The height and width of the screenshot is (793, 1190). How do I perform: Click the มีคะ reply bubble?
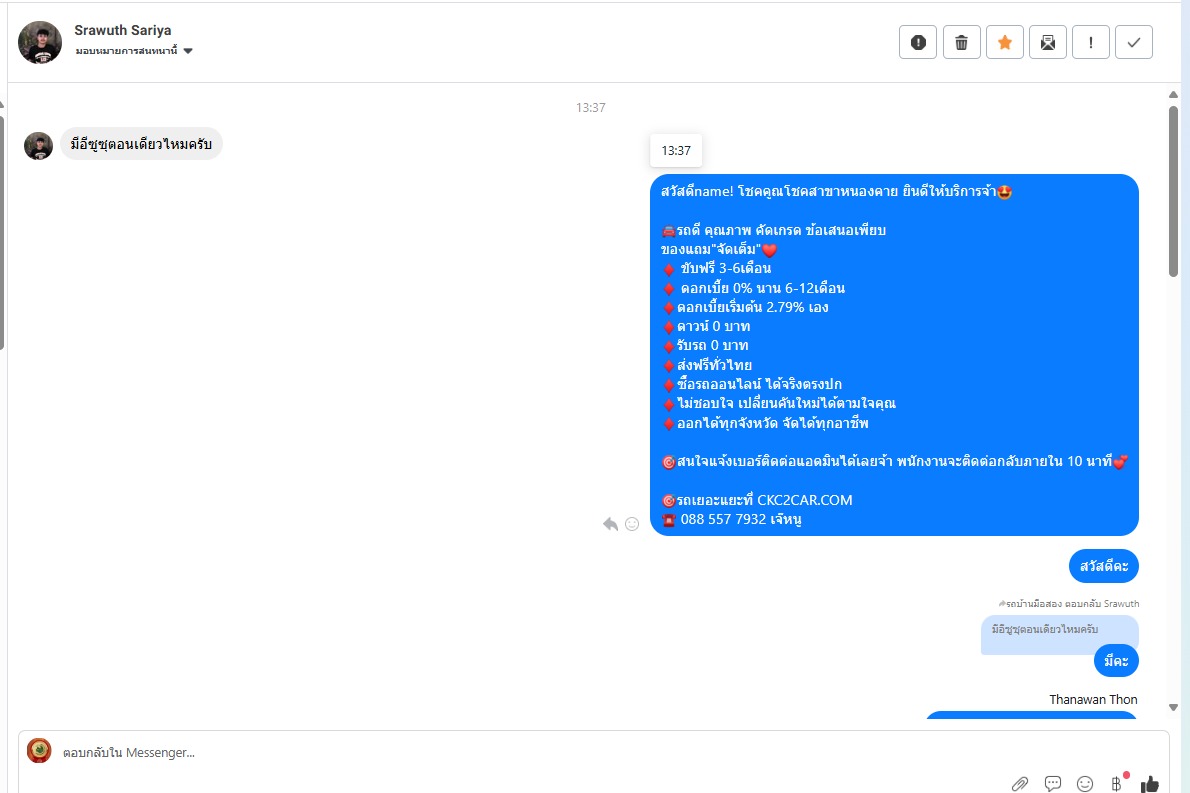coord(1116,661)
